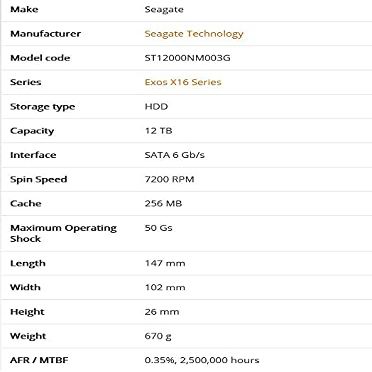Click the 147 mm length value
Image resolution: width=372 pixels, height=372 pixels.
coord(165,263)
